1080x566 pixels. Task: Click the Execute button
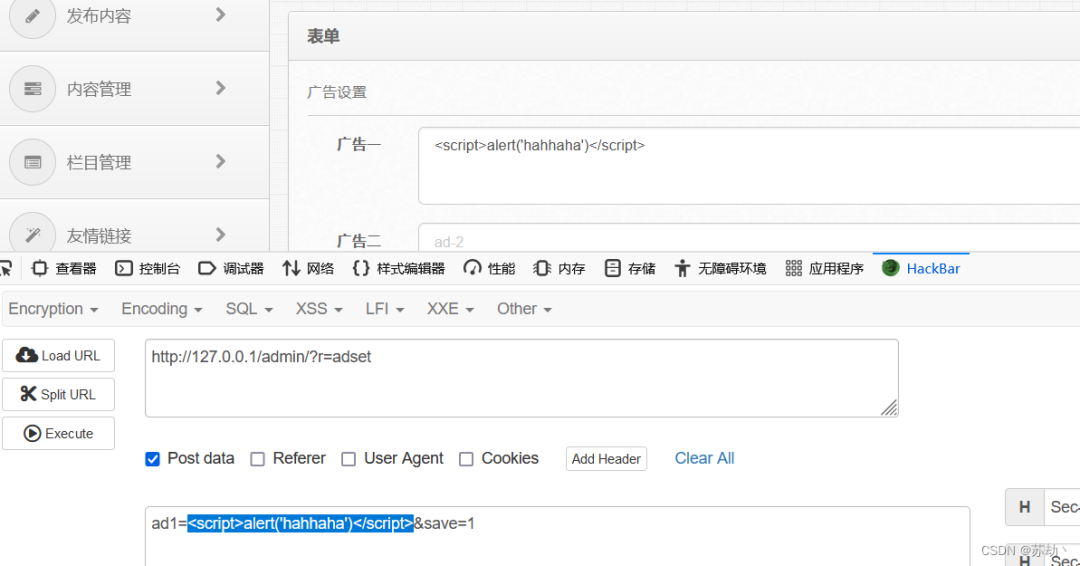coord(59,433)
